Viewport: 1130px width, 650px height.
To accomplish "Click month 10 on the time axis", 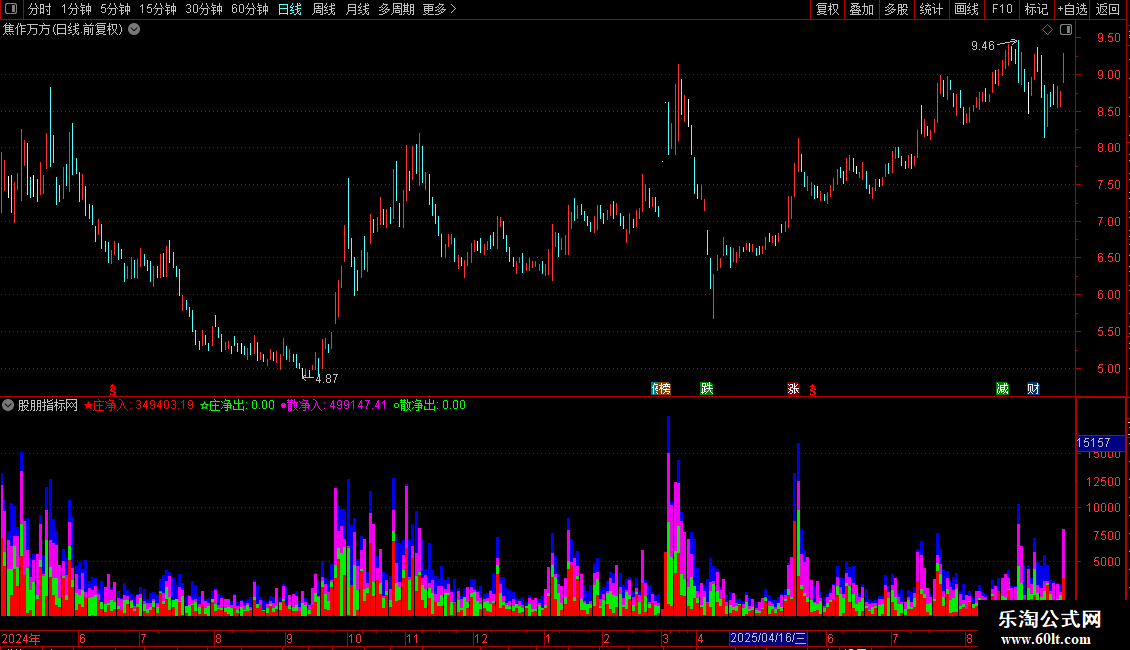I will (354, 638).
